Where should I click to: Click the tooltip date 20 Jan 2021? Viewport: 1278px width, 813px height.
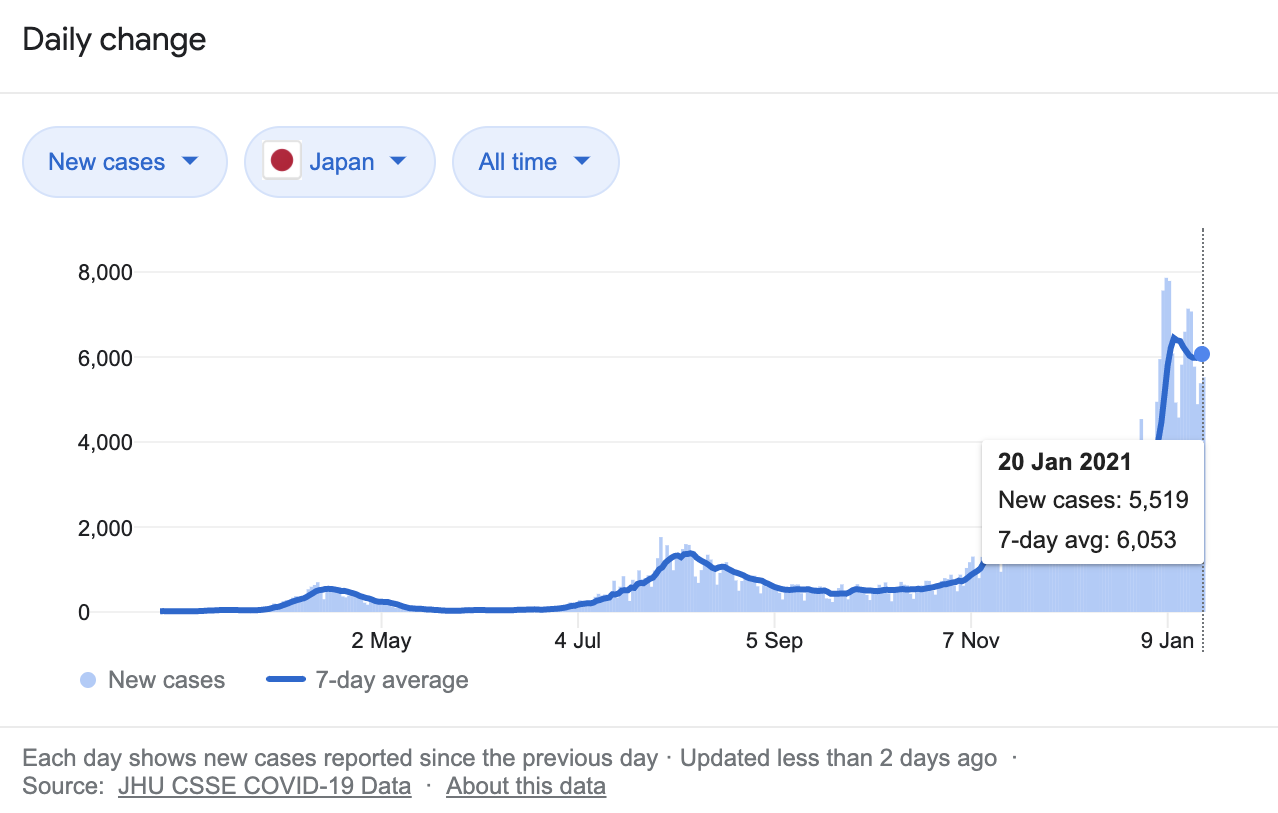click(1064, 461)
